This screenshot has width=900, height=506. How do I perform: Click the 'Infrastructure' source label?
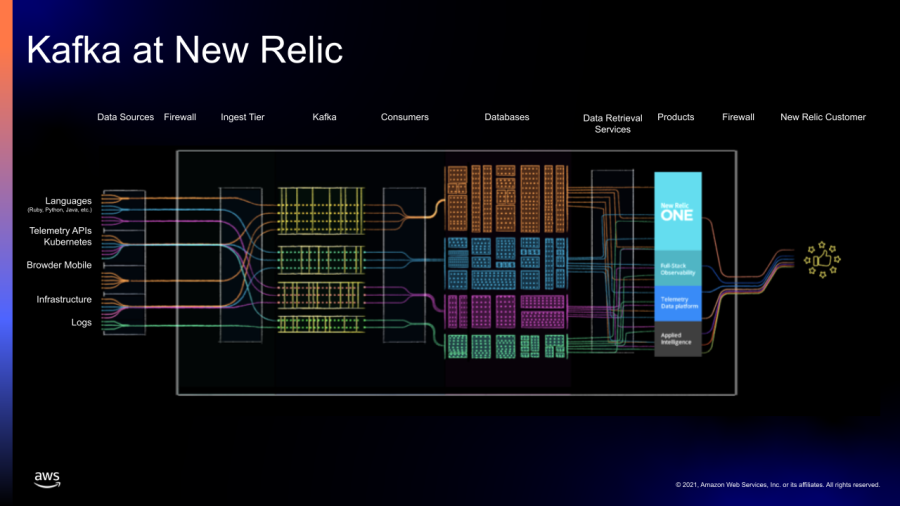pyautogui.click(x=64, y=299)
